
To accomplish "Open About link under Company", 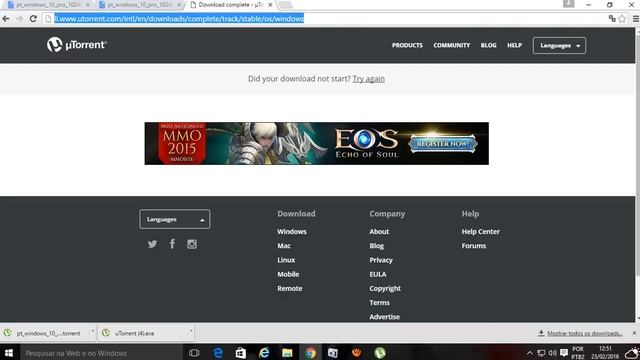I will coord(379,231).
